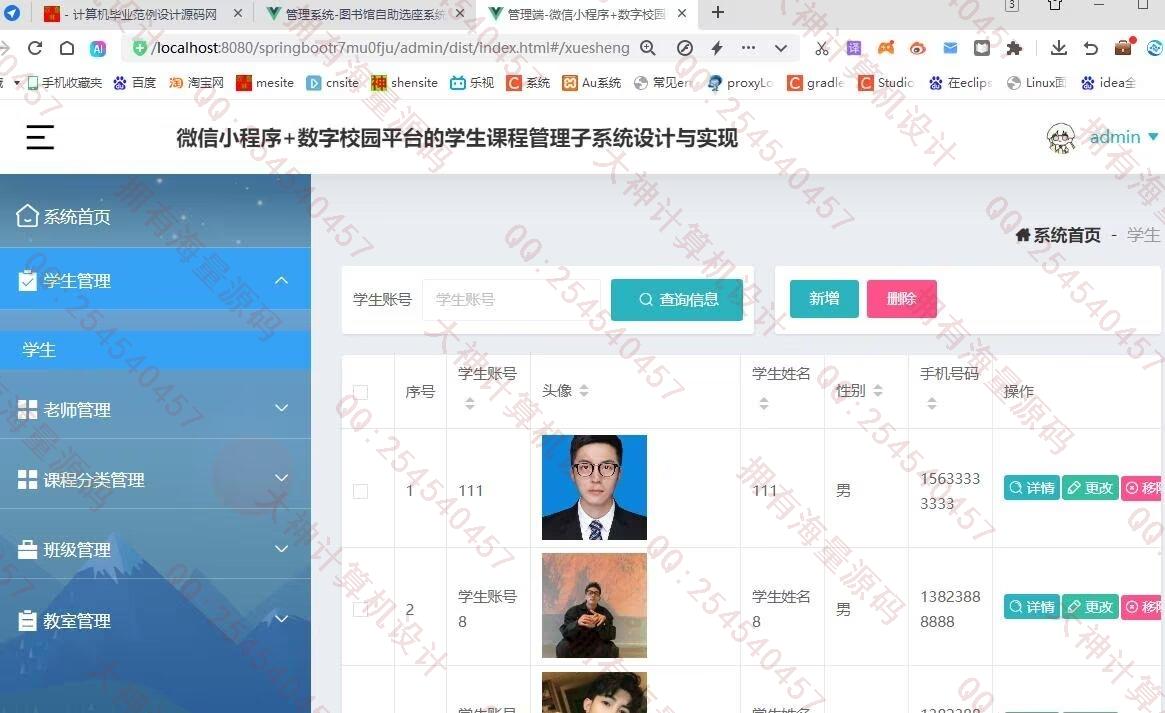This screenshot has width=1165, height=713.
Task: Sort by the 手机号码 column arrows
Action: 932,403
